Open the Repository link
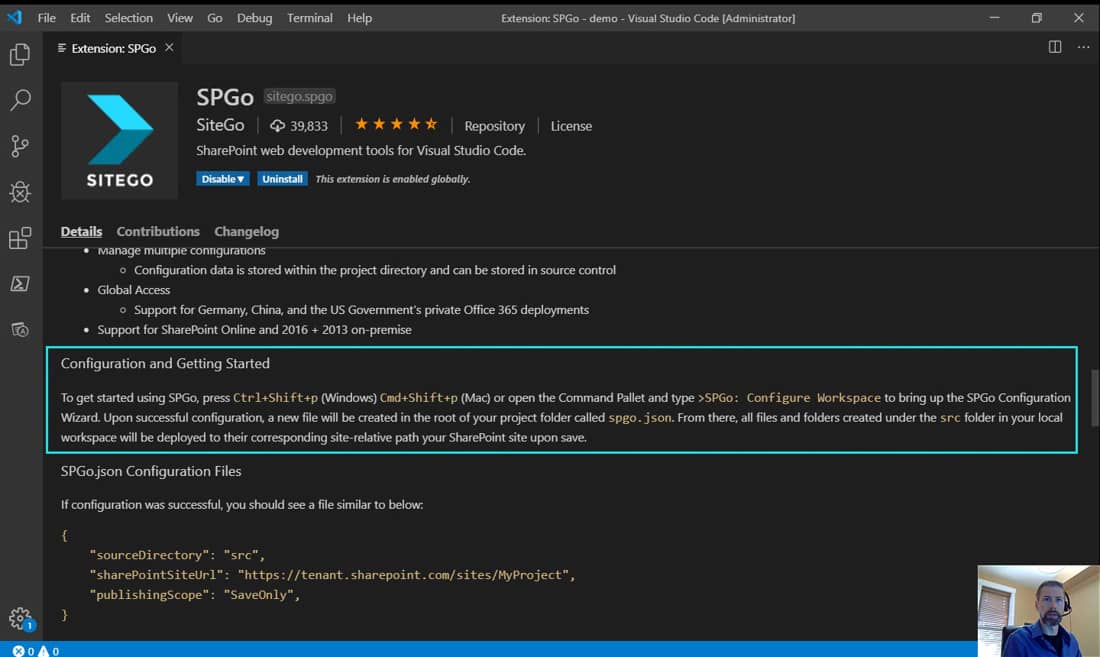The image size is (1100, 657). click(x=494, y=126)
